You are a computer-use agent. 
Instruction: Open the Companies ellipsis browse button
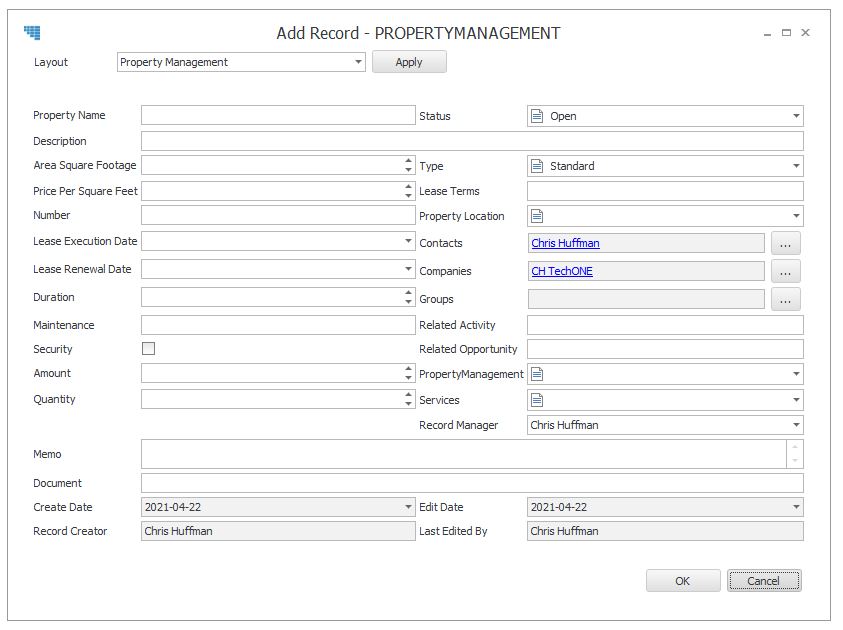[x=785, y=271]
